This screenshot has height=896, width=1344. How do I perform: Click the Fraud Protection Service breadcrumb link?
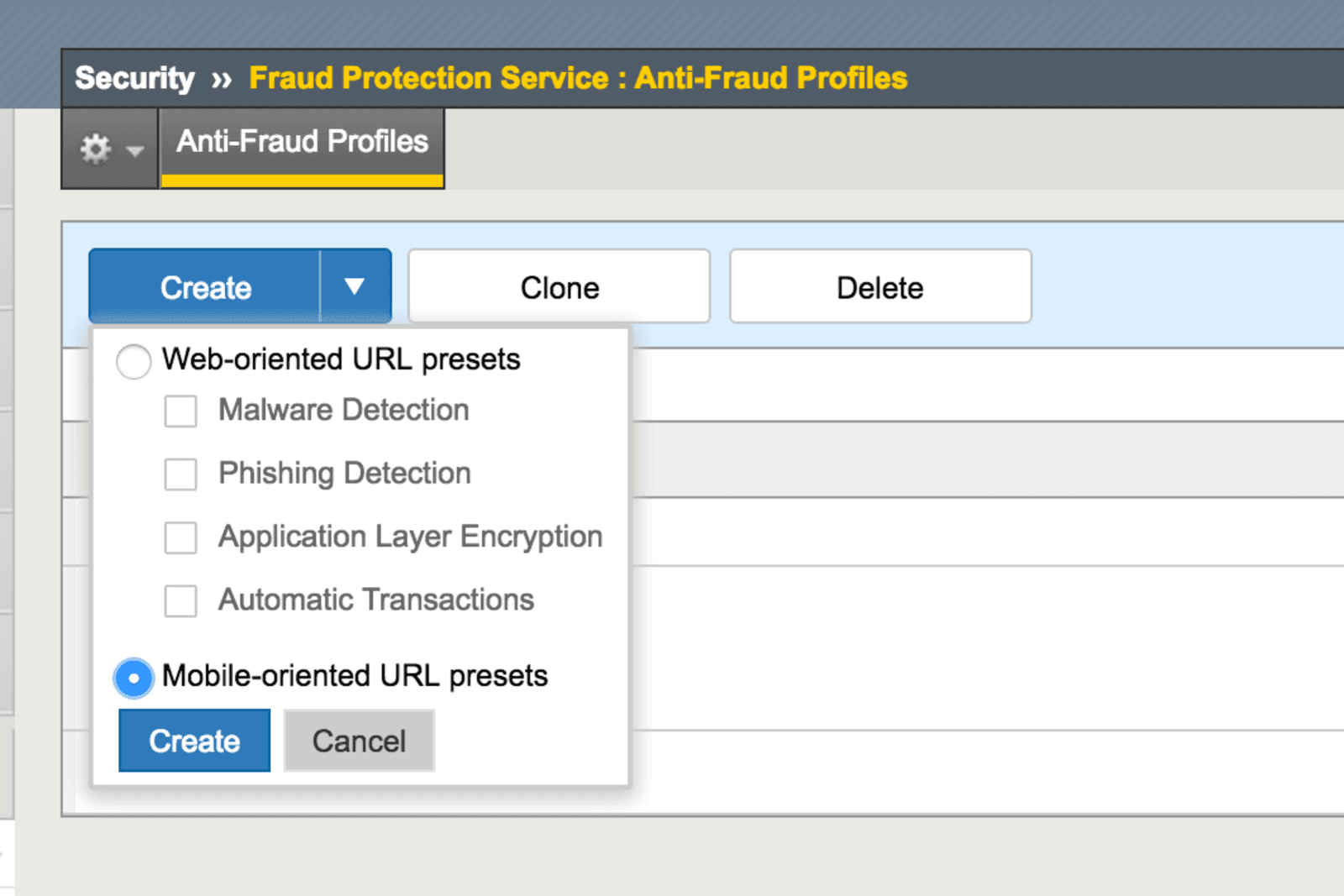434,77
